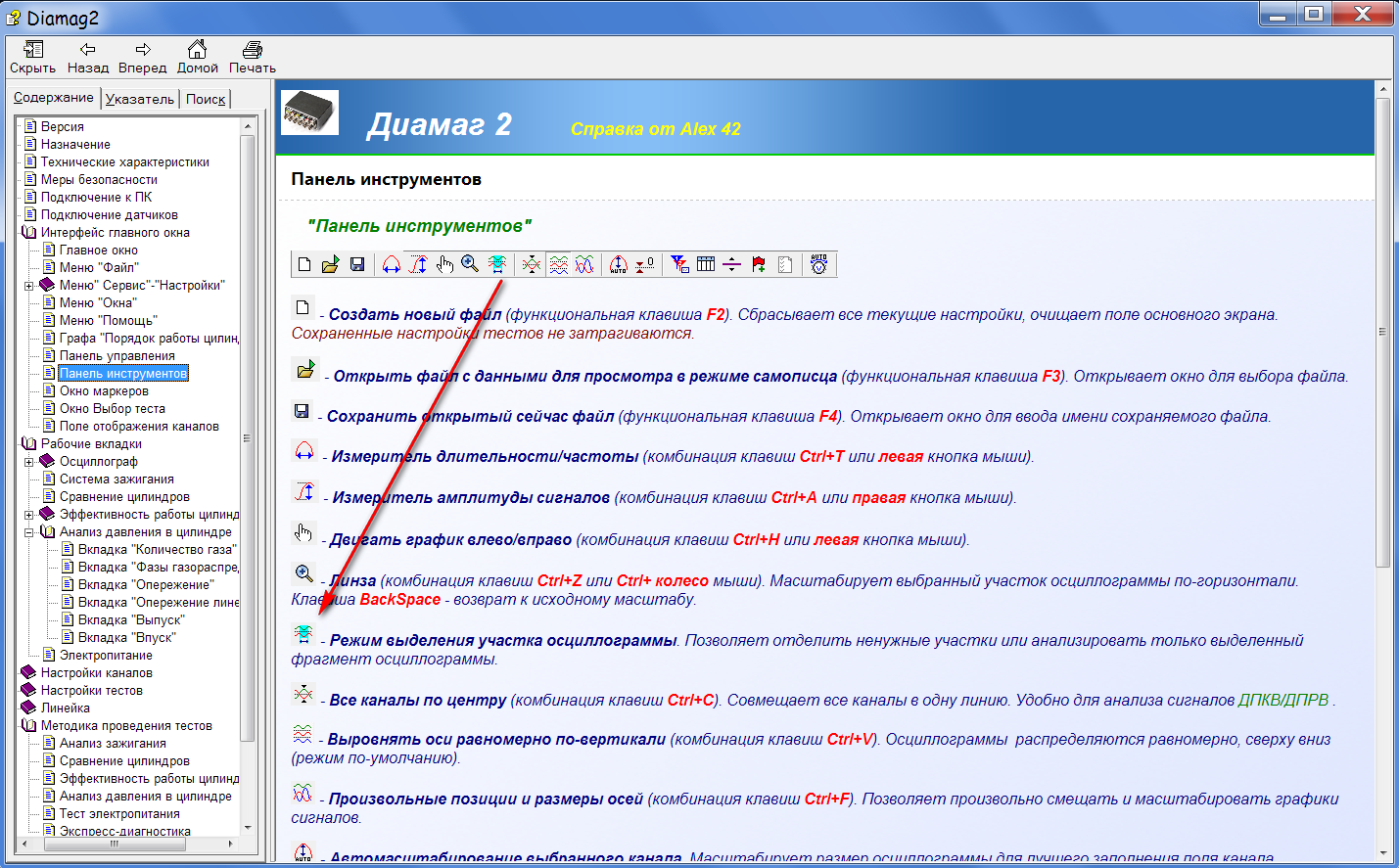Click the magnifier lens icon in the toolbar picture
The height and width of the screenshot is (868, 1399).
click(470, 264)
